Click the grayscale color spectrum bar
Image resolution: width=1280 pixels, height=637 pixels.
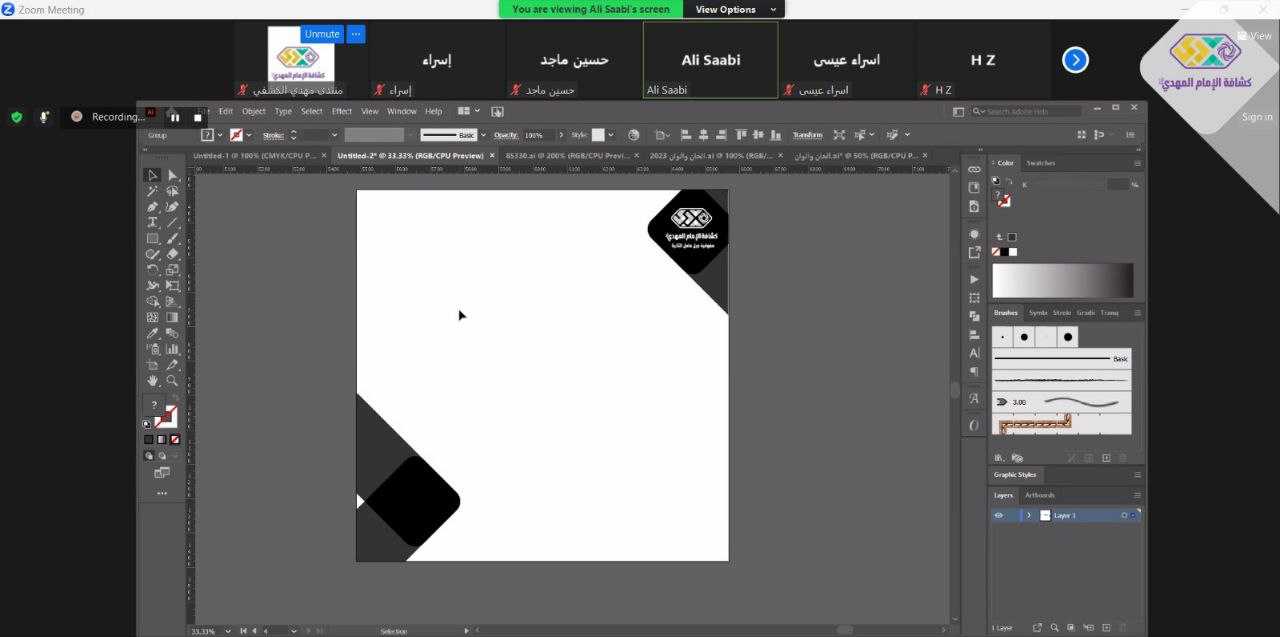1062,280
